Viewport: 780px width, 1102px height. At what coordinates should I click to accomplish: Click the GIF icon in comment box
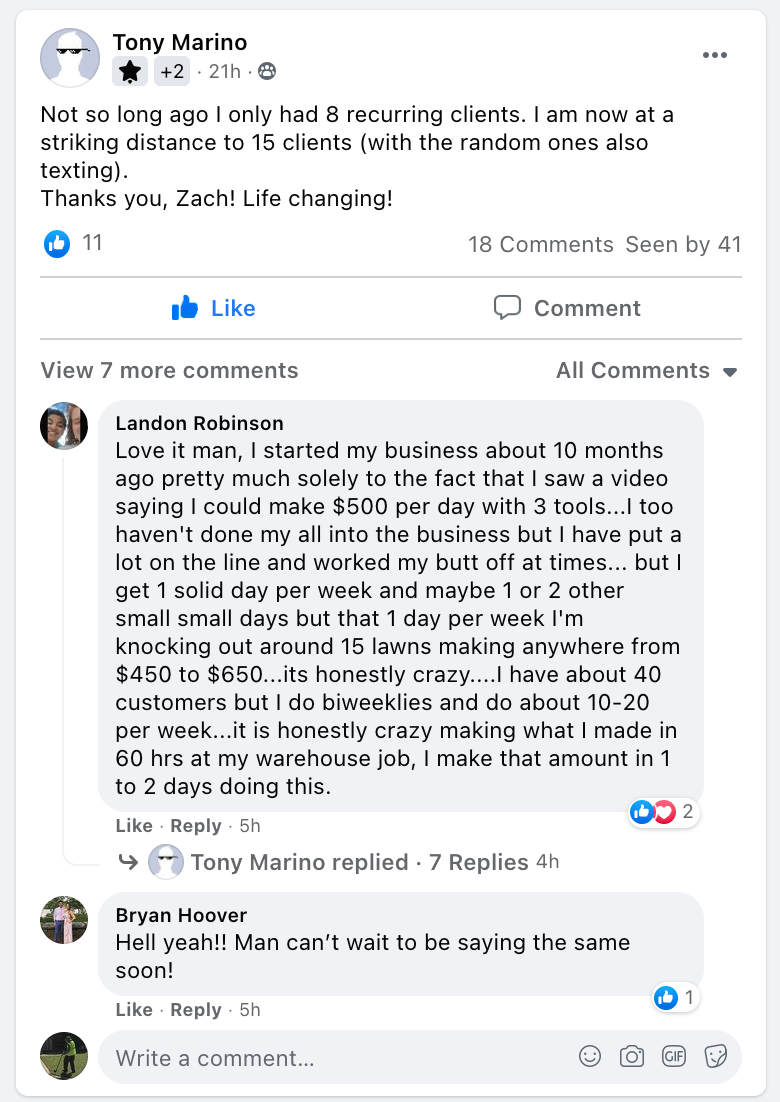click(x=673, y=1056)
